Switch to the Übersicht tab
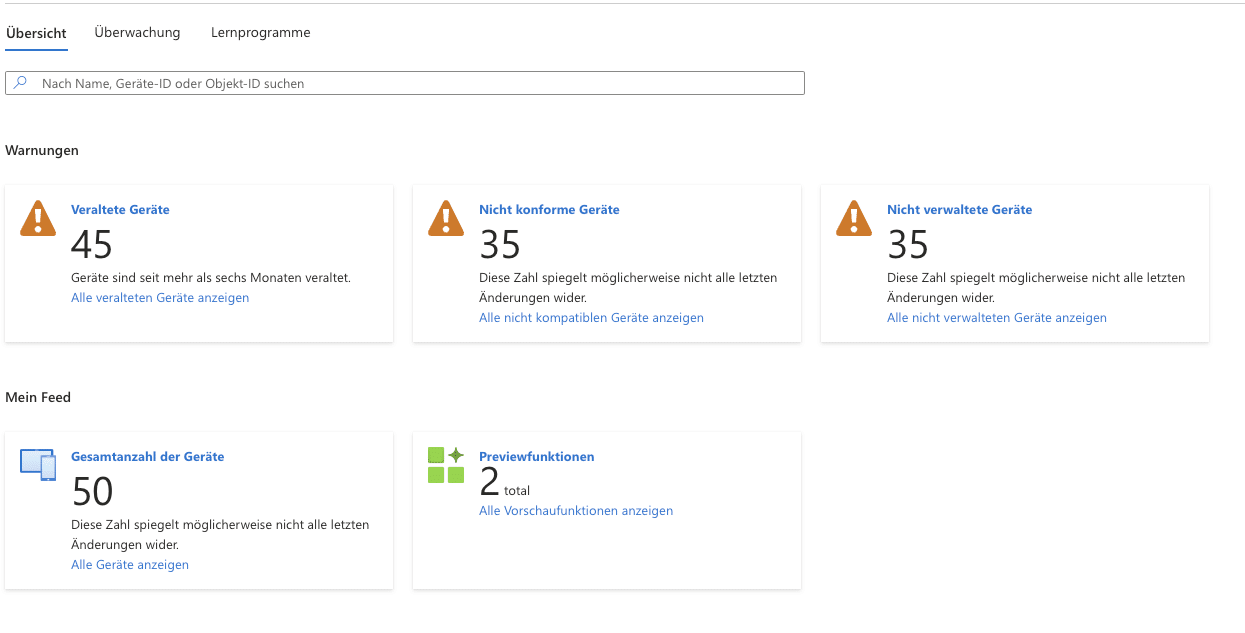1245x633 pixels. tap(36, 33)
